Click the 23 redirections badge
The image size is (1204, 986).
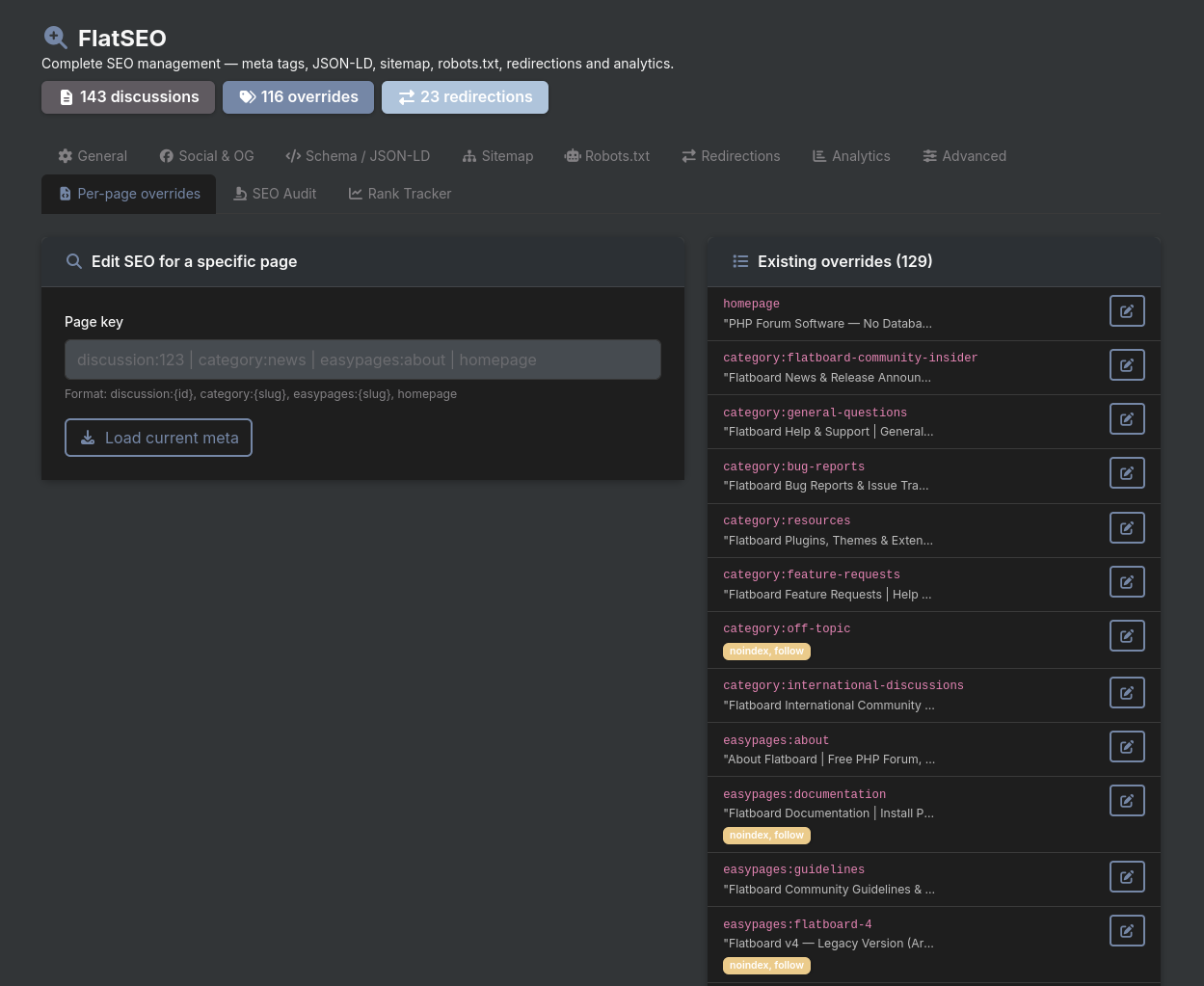point(465,97)
